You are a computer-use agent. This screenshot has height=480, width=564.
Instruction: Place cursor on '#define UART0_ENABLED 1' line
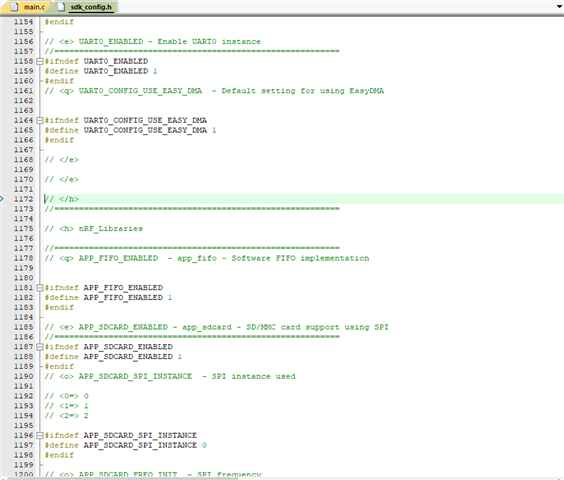[101, 71]
